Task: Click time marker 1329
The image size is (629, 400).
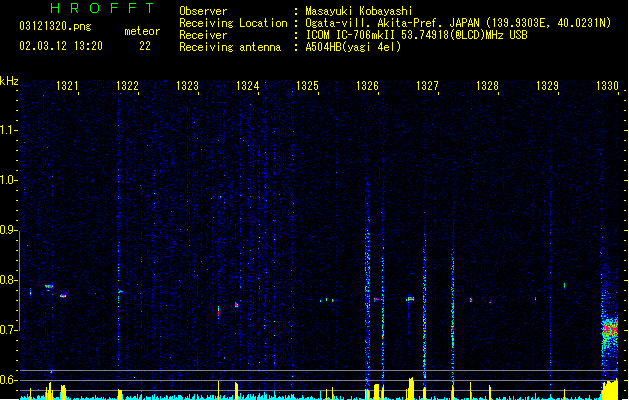Action: [x=548, y=86]
